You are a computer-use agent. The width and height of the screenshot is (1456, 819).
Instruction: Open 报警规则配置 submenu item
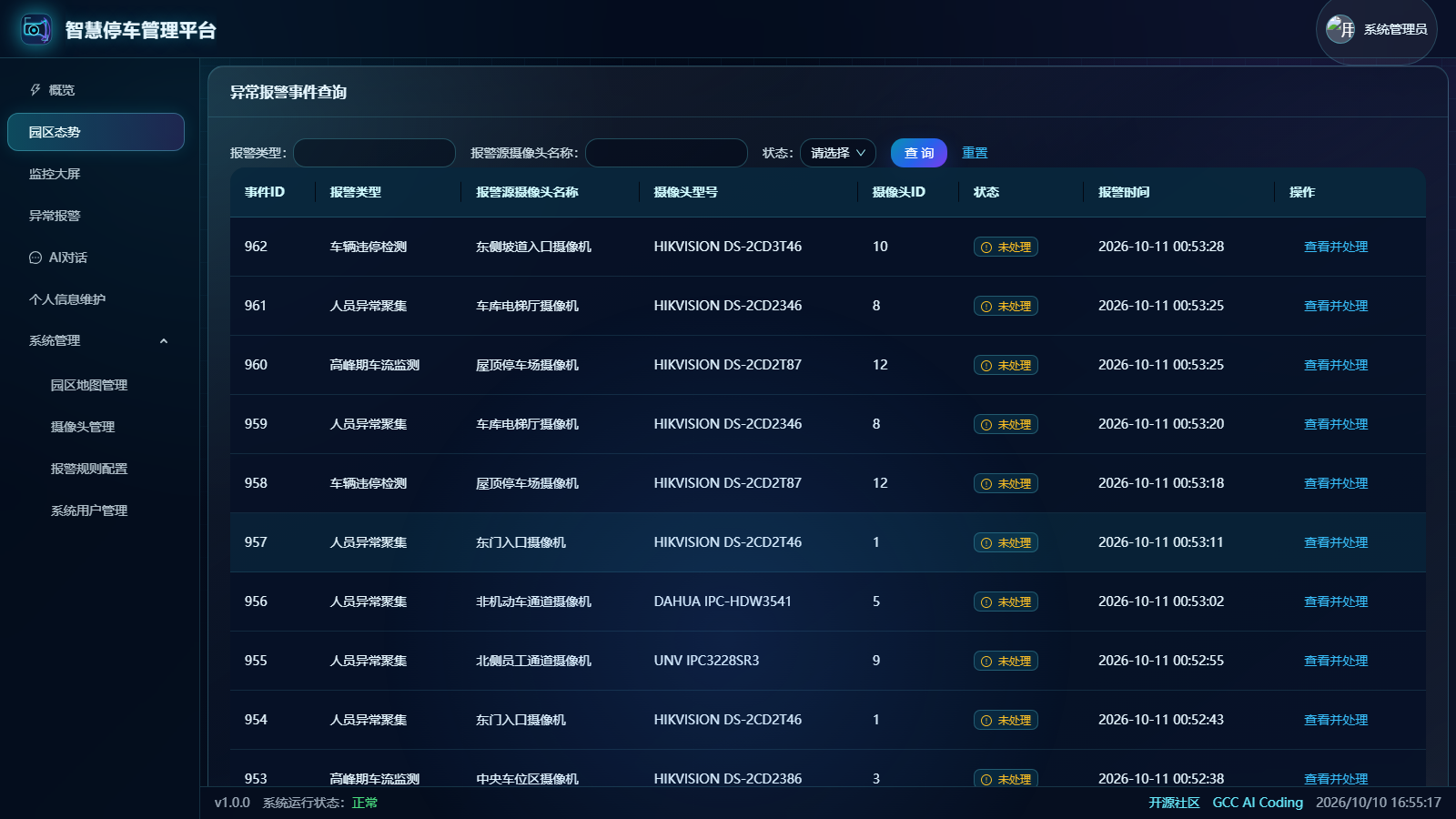point(96,469)
